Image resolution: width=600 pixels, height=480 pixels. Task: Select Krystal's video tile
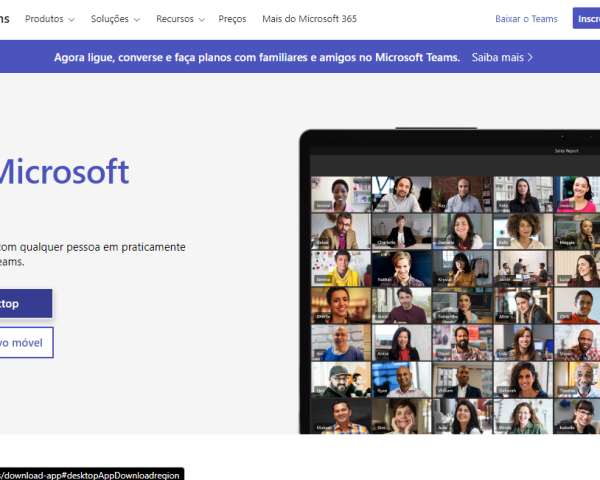[x=462, y=268]
